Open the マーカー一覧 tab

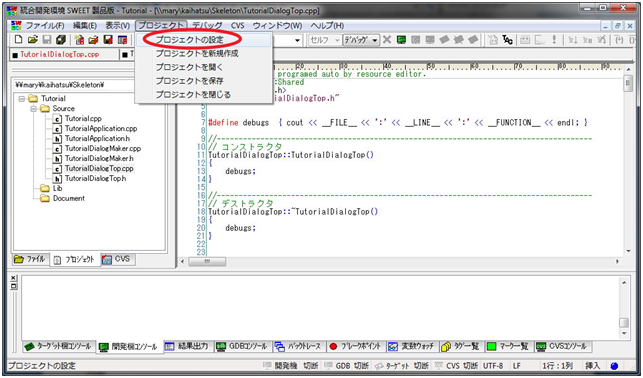[509, 346]
